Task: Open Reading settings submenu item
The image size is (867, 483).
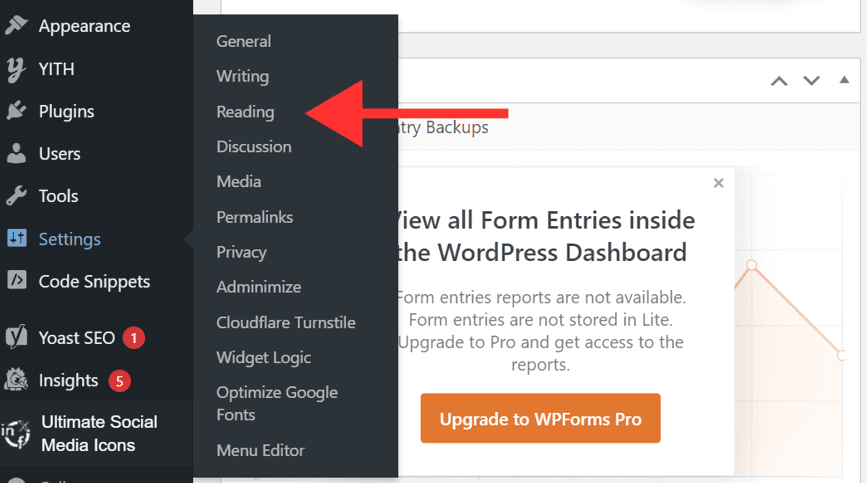Action: (x=245, y=112)
